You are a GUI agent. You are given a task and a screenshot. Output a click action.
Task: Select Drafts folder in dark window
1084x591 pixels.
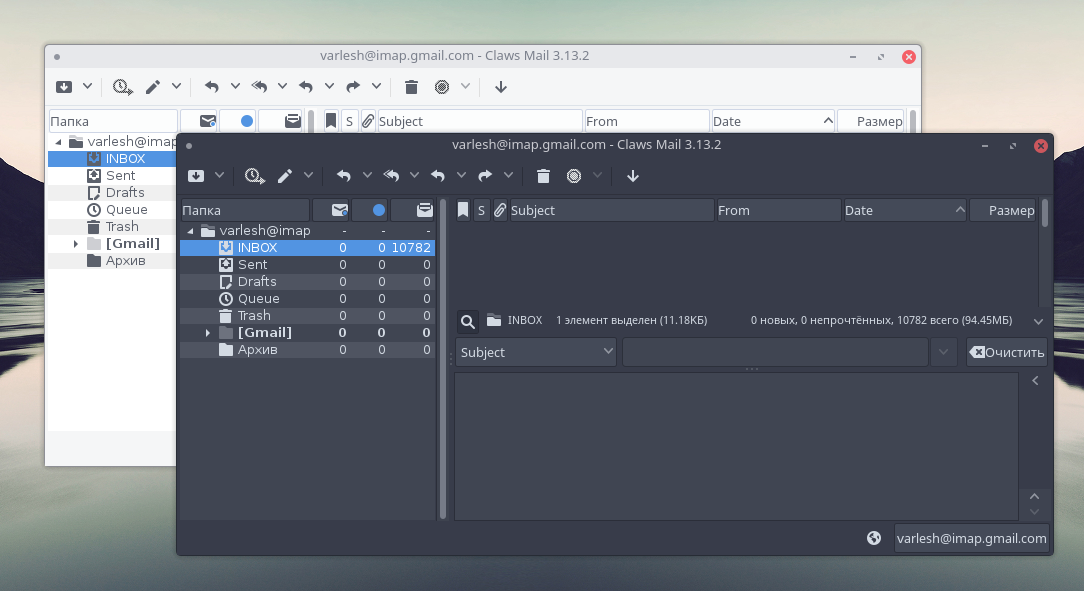308,281
